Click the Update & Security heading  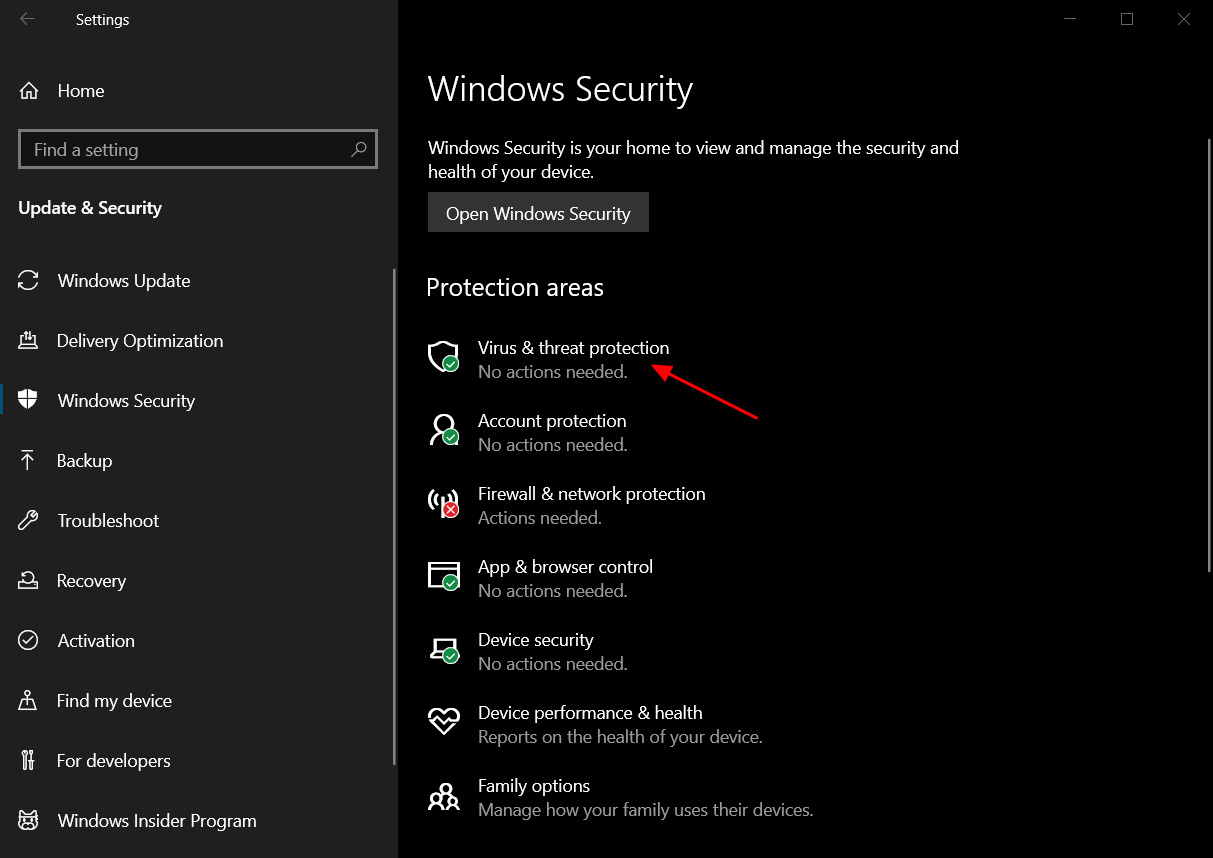point(90,208)
